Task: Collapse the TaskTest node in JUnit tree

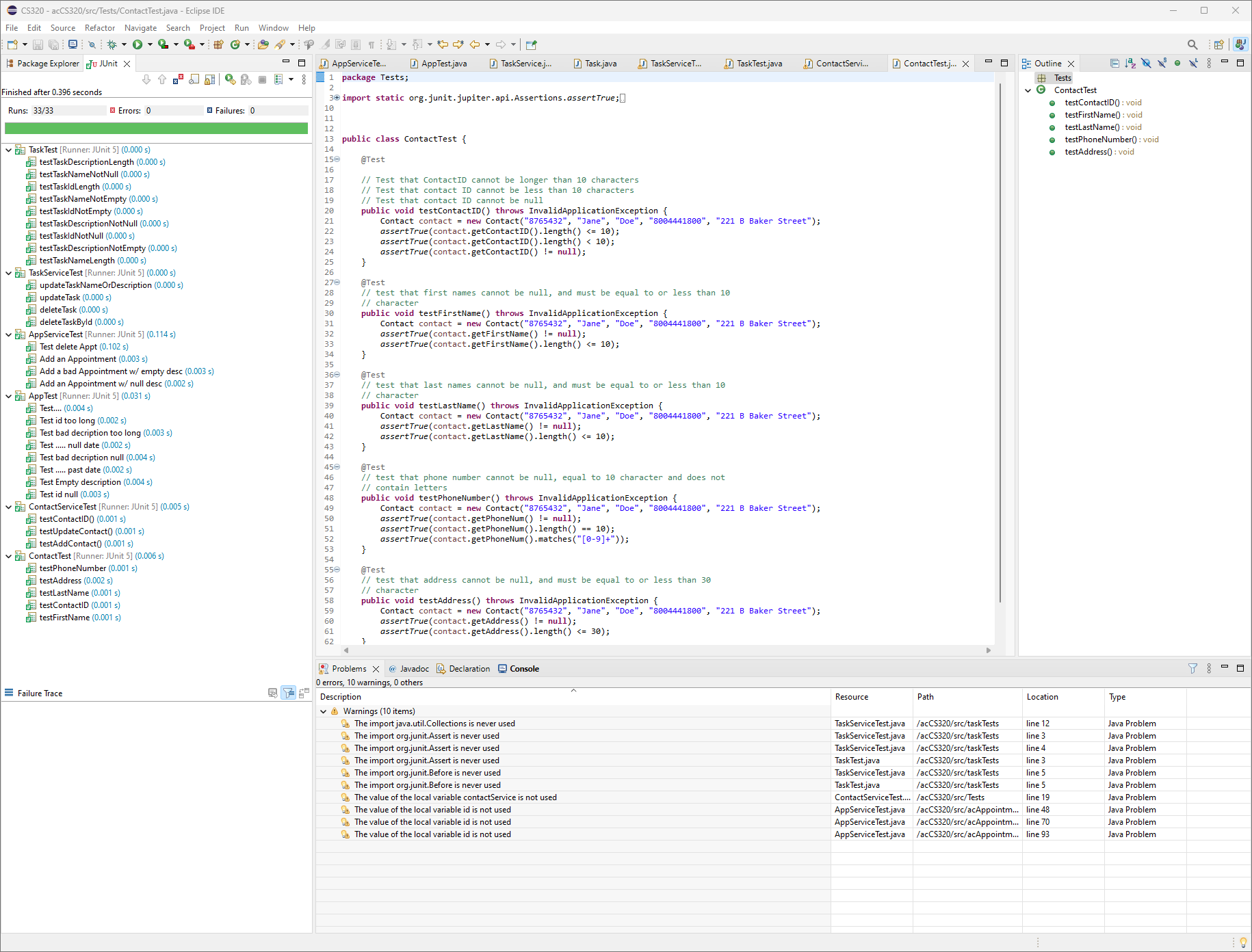Action: [x=8, y=150]
